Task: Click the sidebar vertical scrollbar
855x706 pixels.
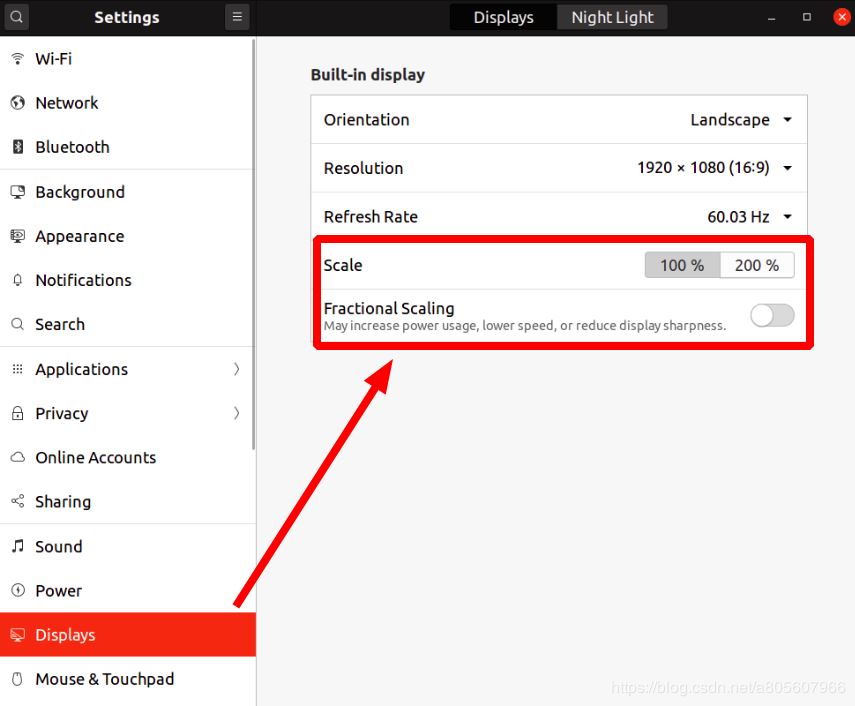Action: 253,240
